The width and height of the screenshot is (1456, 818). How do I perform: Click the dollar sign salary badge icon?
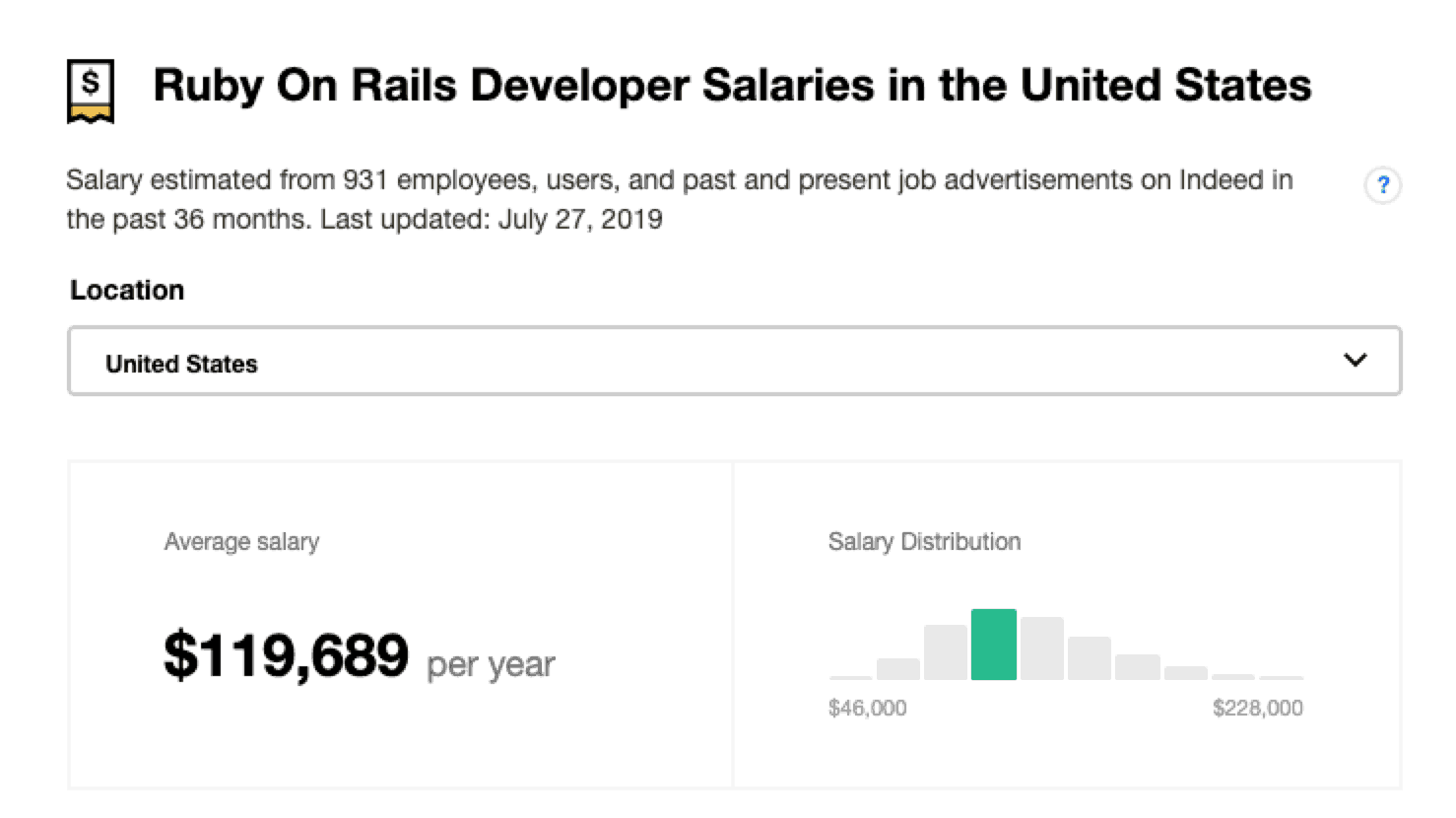point(90,91)
